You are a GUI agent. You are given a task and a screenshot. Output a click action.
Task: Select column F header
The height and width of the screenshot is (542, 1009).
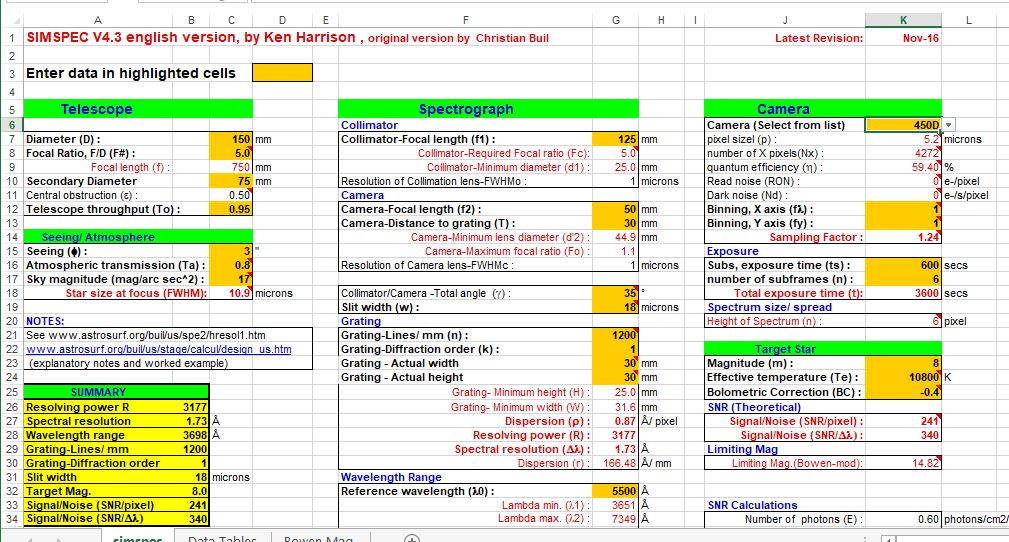[465, 20]
